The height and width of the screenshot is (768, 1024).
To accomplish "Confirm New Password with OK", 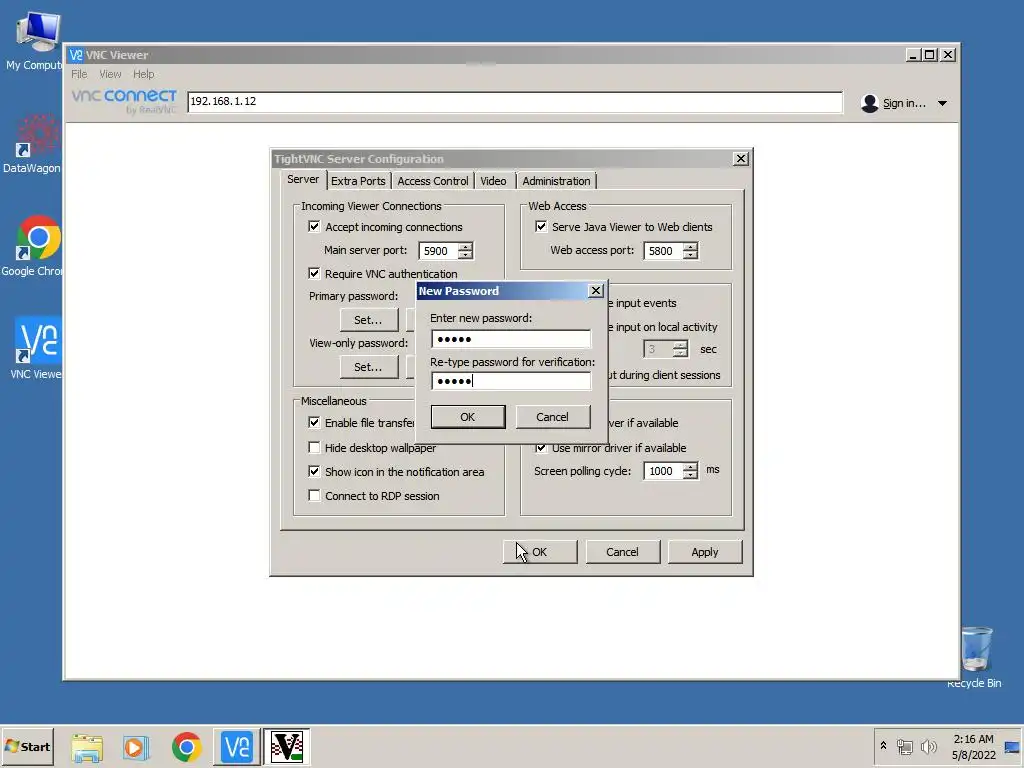I will (468, 417).
